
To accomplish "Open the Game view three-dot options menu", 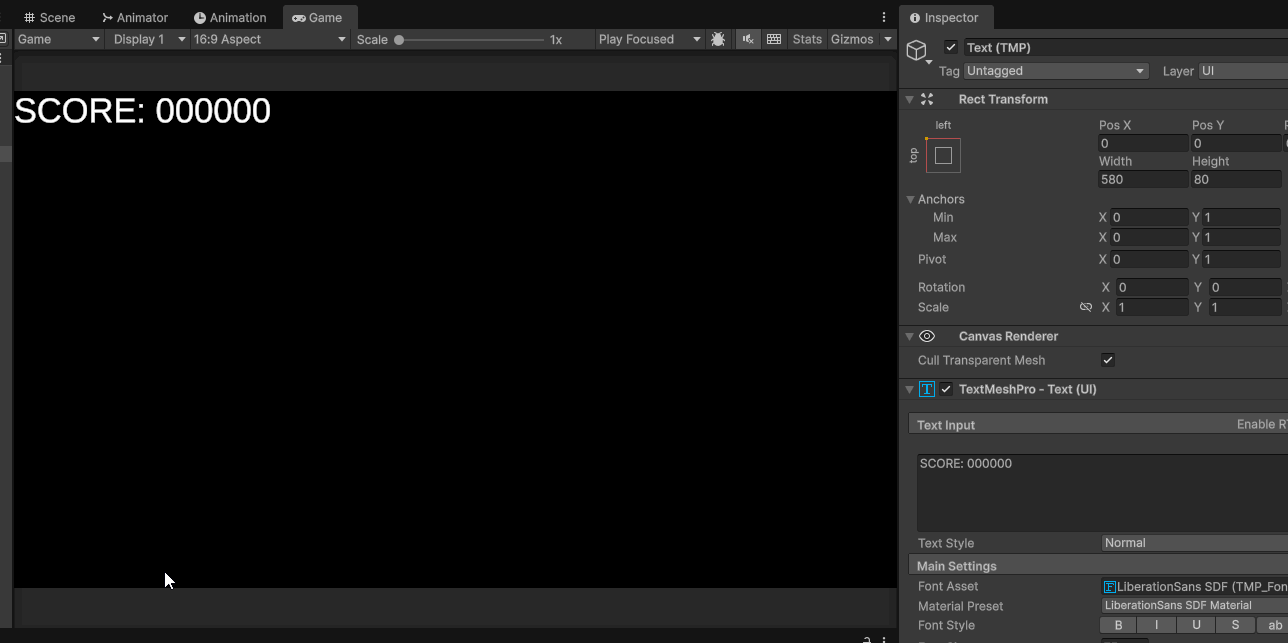I will (884, 17).
